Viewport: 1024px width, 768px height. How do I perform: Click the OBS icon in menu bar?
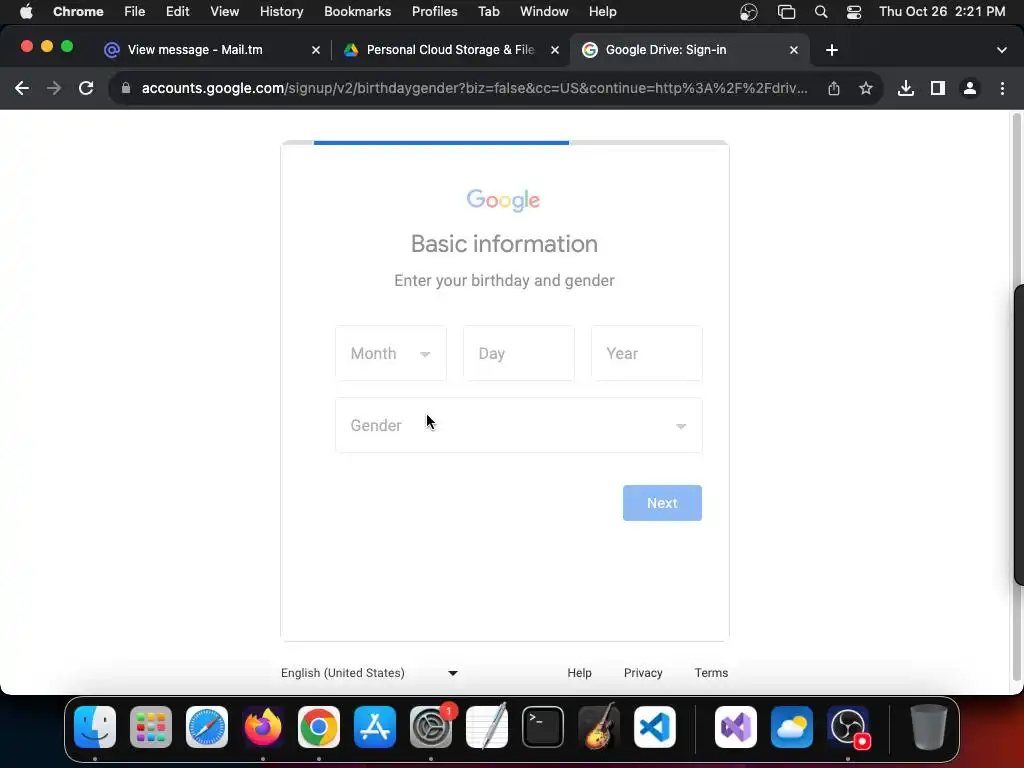coord(749,12)
